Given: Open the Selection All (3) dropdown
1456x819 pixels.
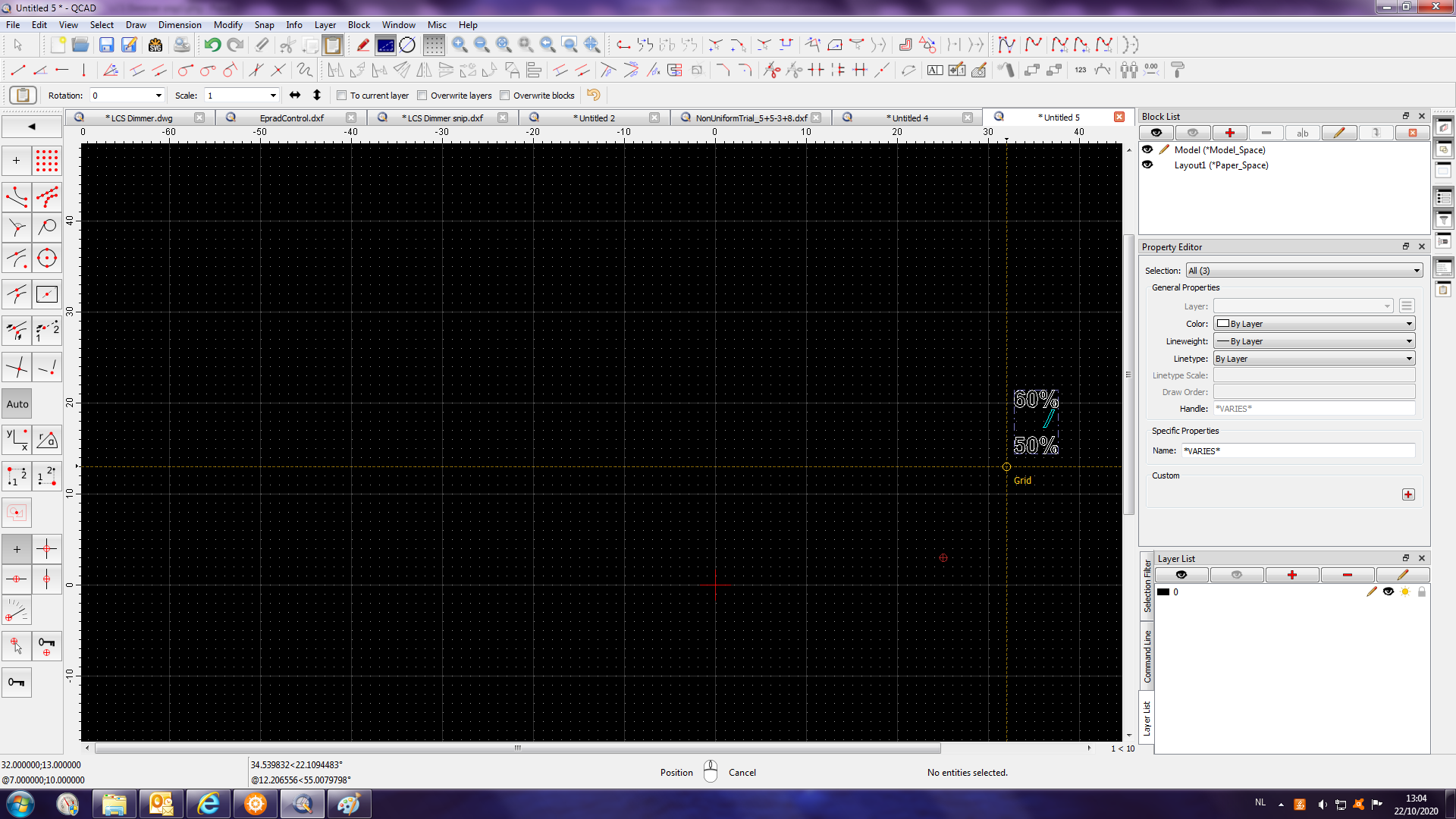Looking at the screenshot, I should pos(1304,271).
